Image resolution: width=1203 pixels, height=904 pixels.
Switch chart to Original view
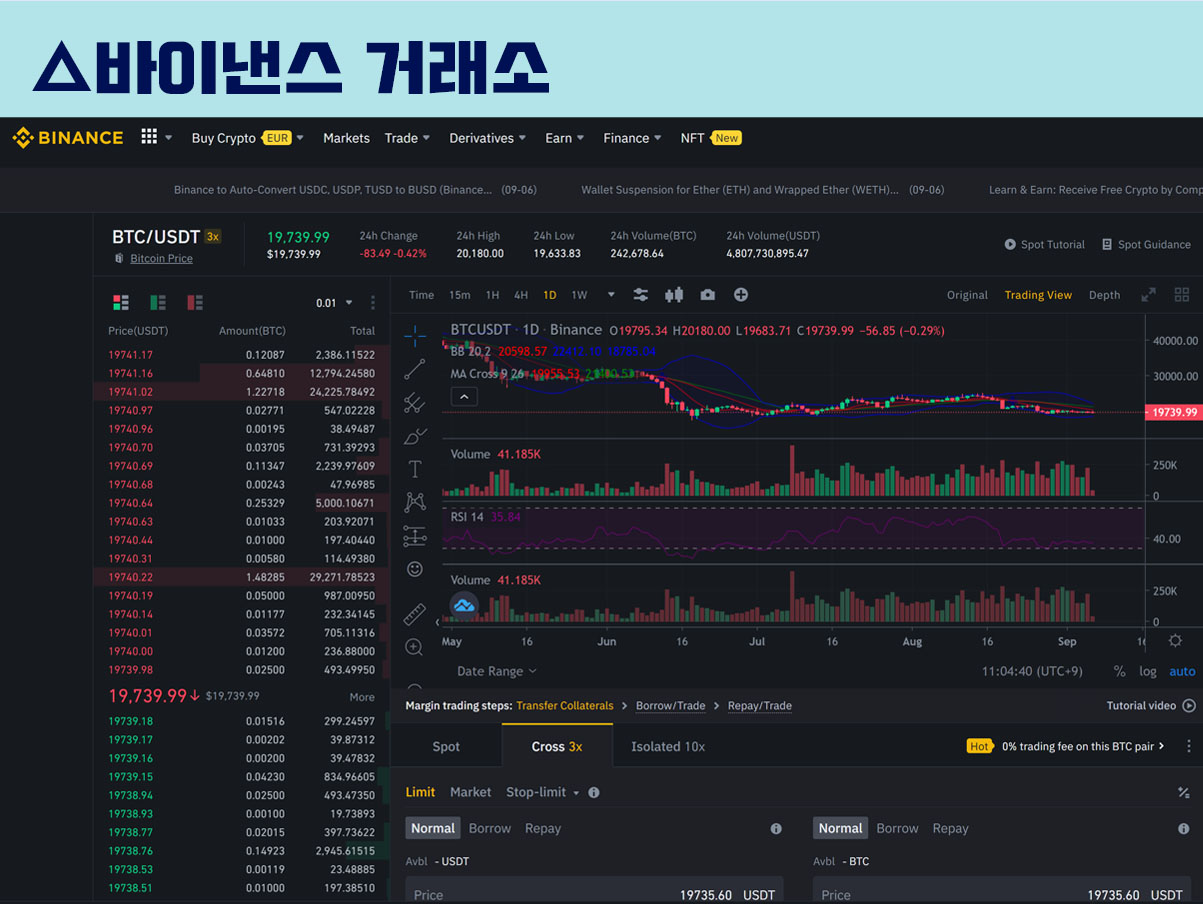click(967, 295)
